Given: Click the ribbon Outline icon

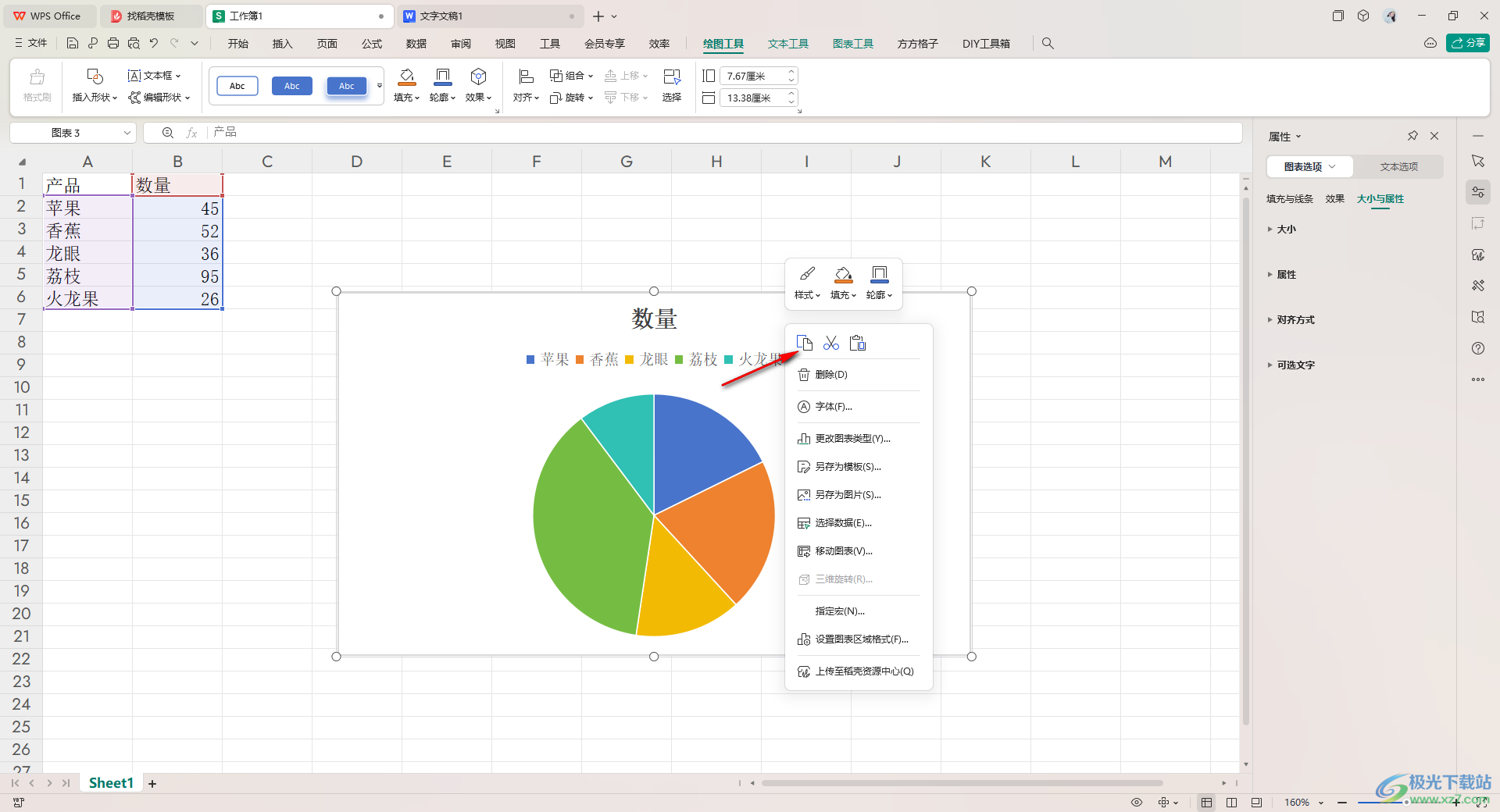Looking at the screenshot, I should click(443, 76).
